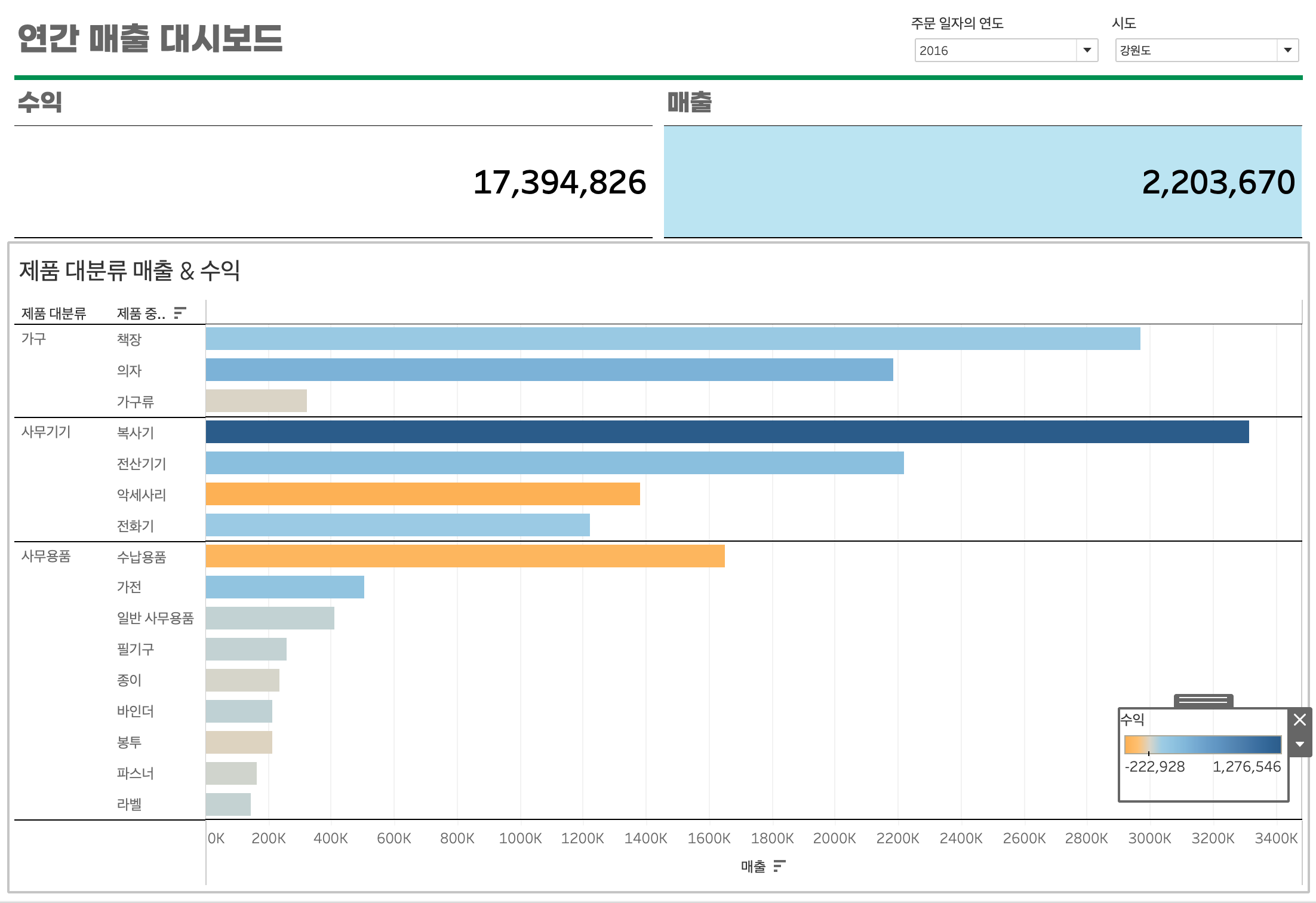Click the 수익 gradient color bar in legend

(x=1203, y=745)
